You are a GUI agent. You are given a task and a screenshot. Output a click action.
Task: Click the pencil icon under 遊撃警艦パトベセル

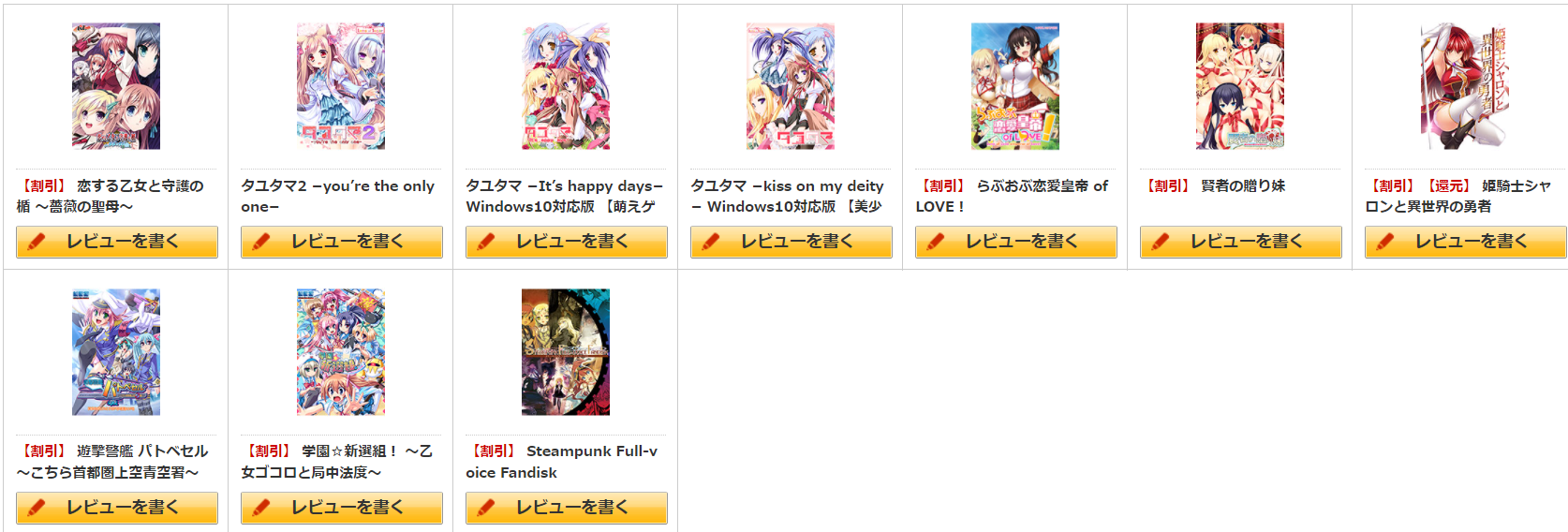click(x=37, y=508)
